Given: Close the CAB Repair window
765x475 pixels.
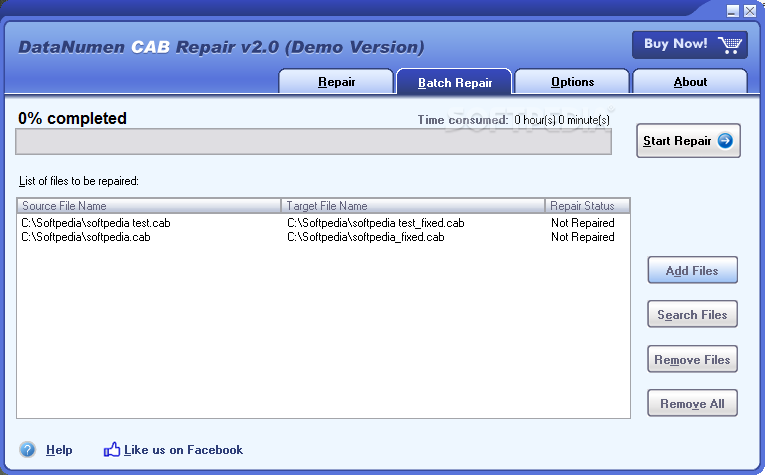Looking at the screenshot, I should pyautogui.click(x=750, y=11).
